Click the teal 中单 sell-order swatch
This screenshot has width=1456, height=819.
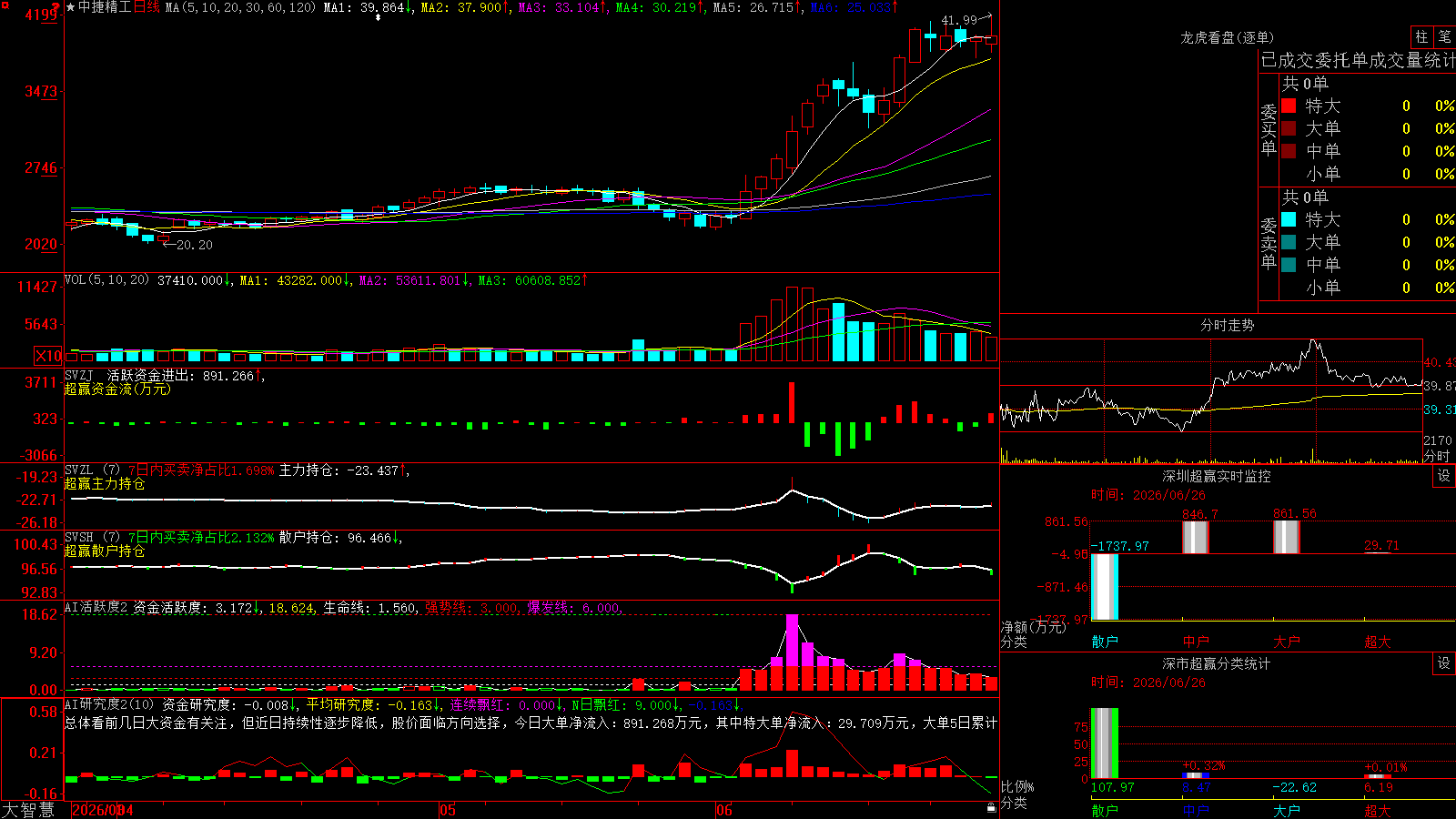1289,265
